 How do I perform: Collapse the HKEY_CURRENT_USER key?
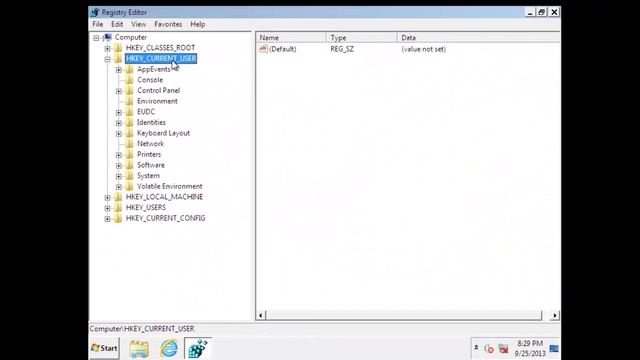[107, 59]
